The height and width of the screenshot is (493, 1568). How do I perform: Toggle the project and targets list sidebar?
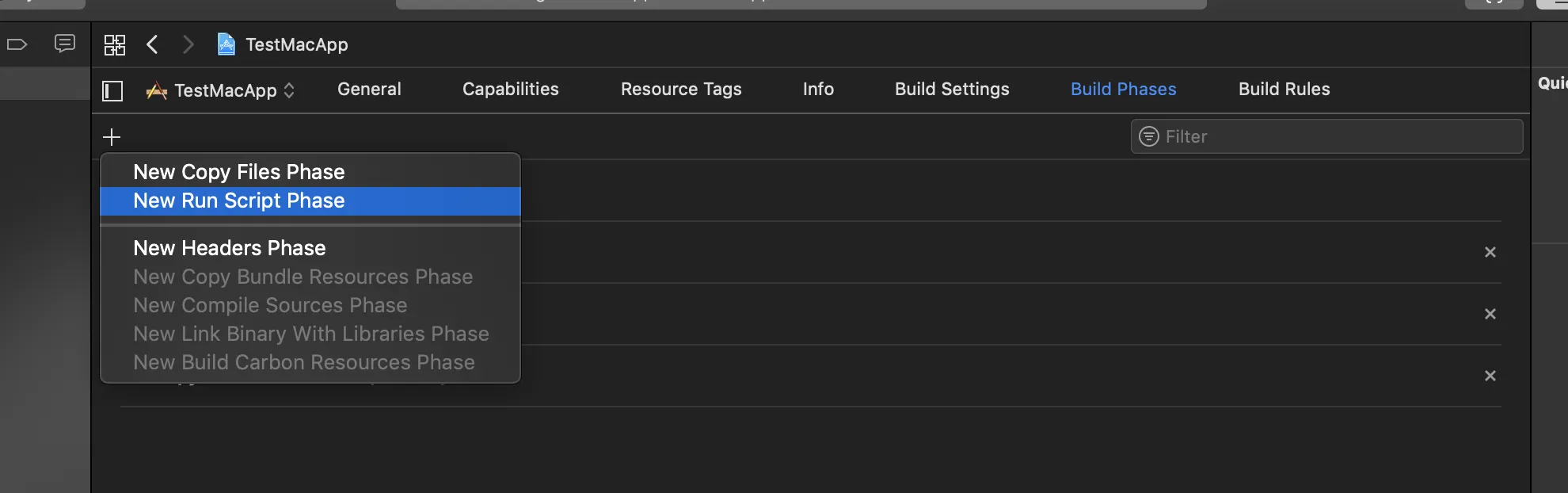tap(113, 91)
